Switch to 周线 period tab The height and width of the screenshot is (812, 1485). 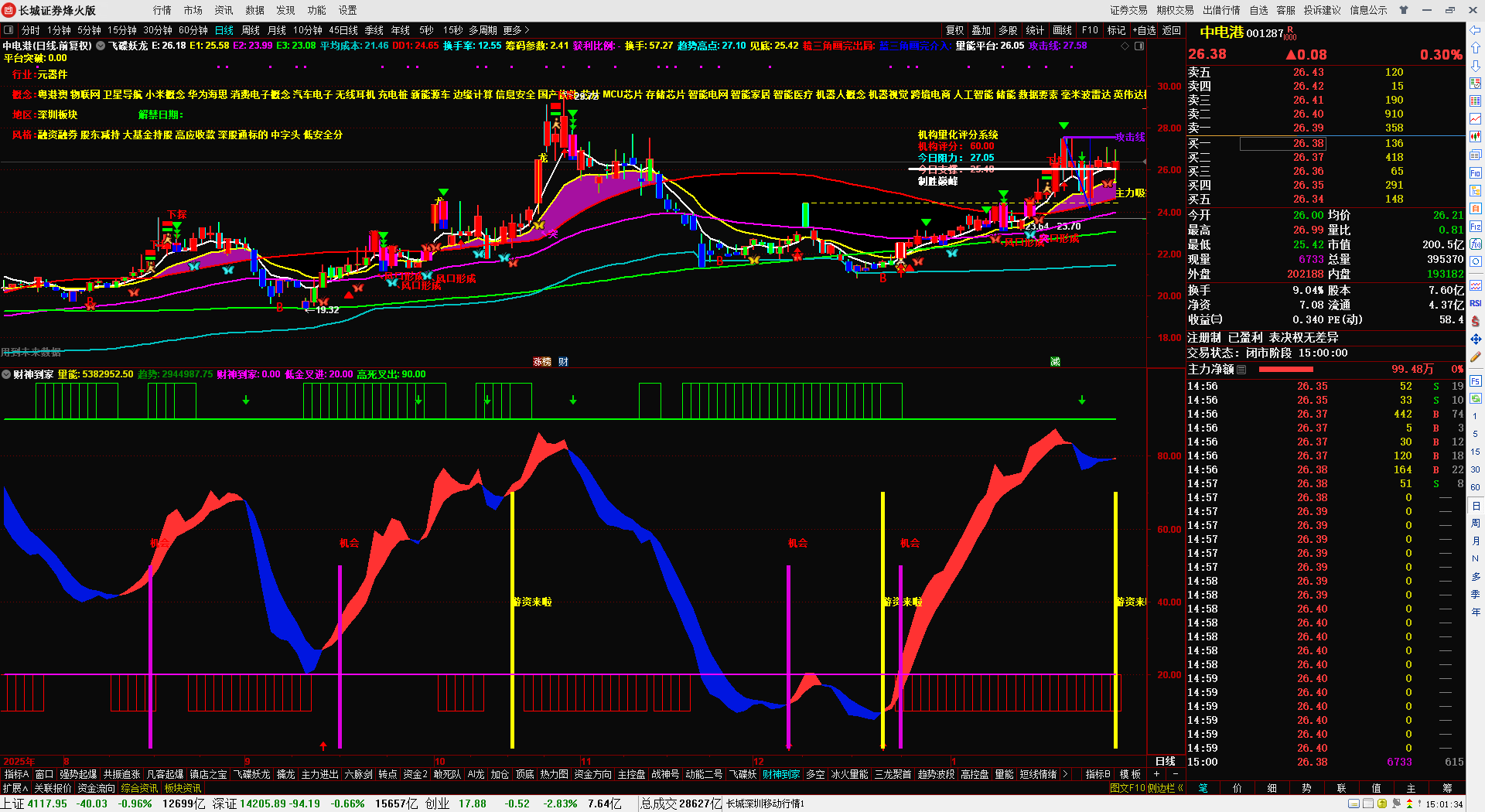click(251, 30)
